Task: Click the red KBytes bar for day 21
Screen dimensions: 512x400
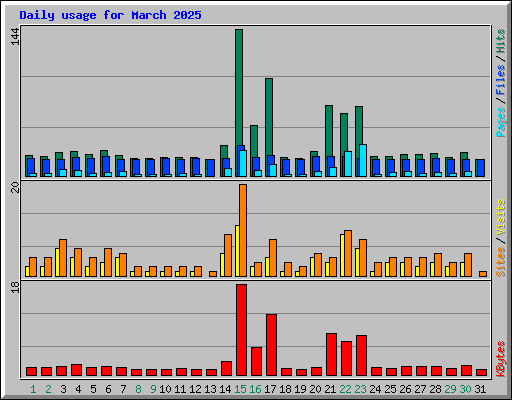Action: (331, 355)
